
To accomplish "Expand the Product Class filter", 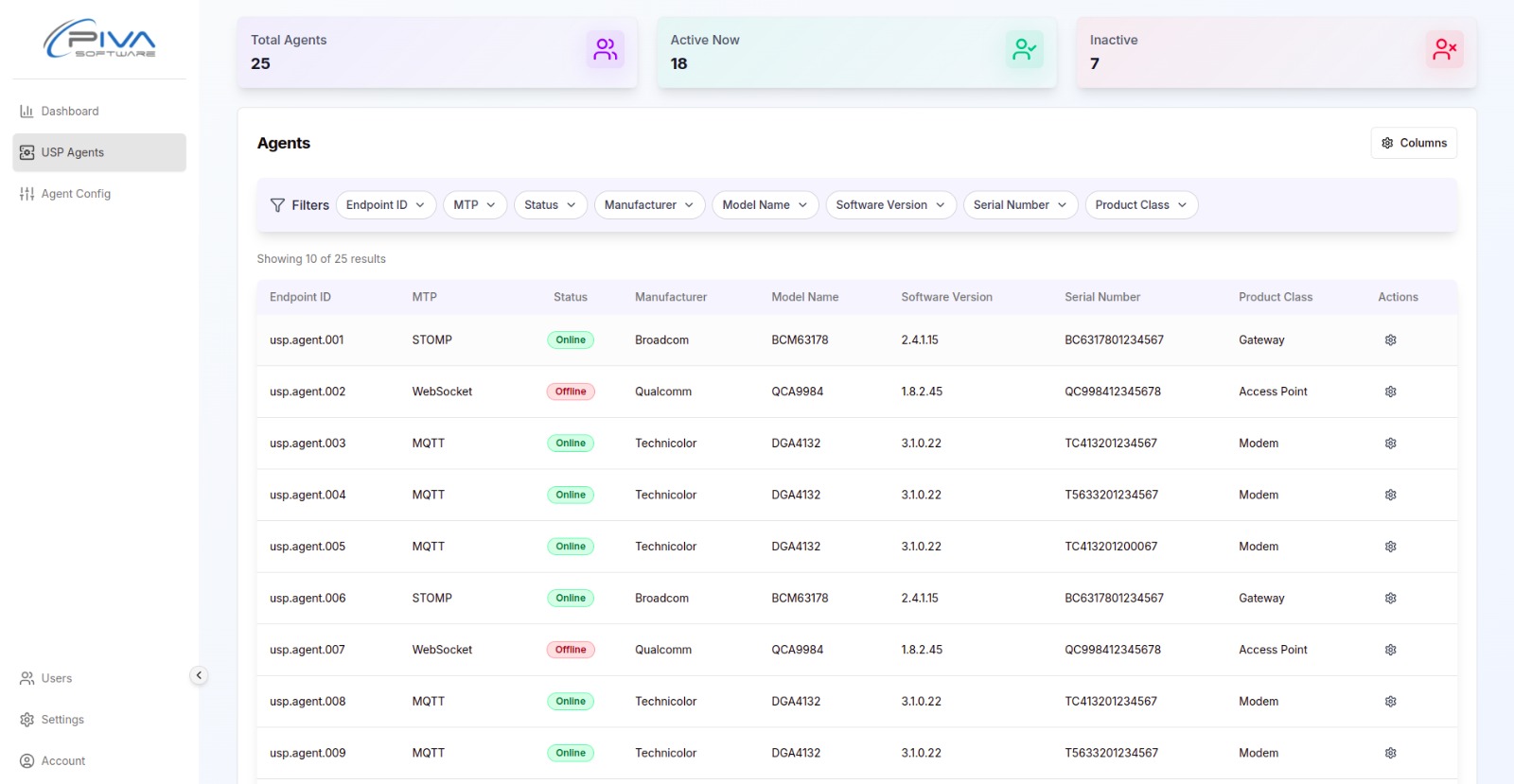I will click(x=1140, y=205).
